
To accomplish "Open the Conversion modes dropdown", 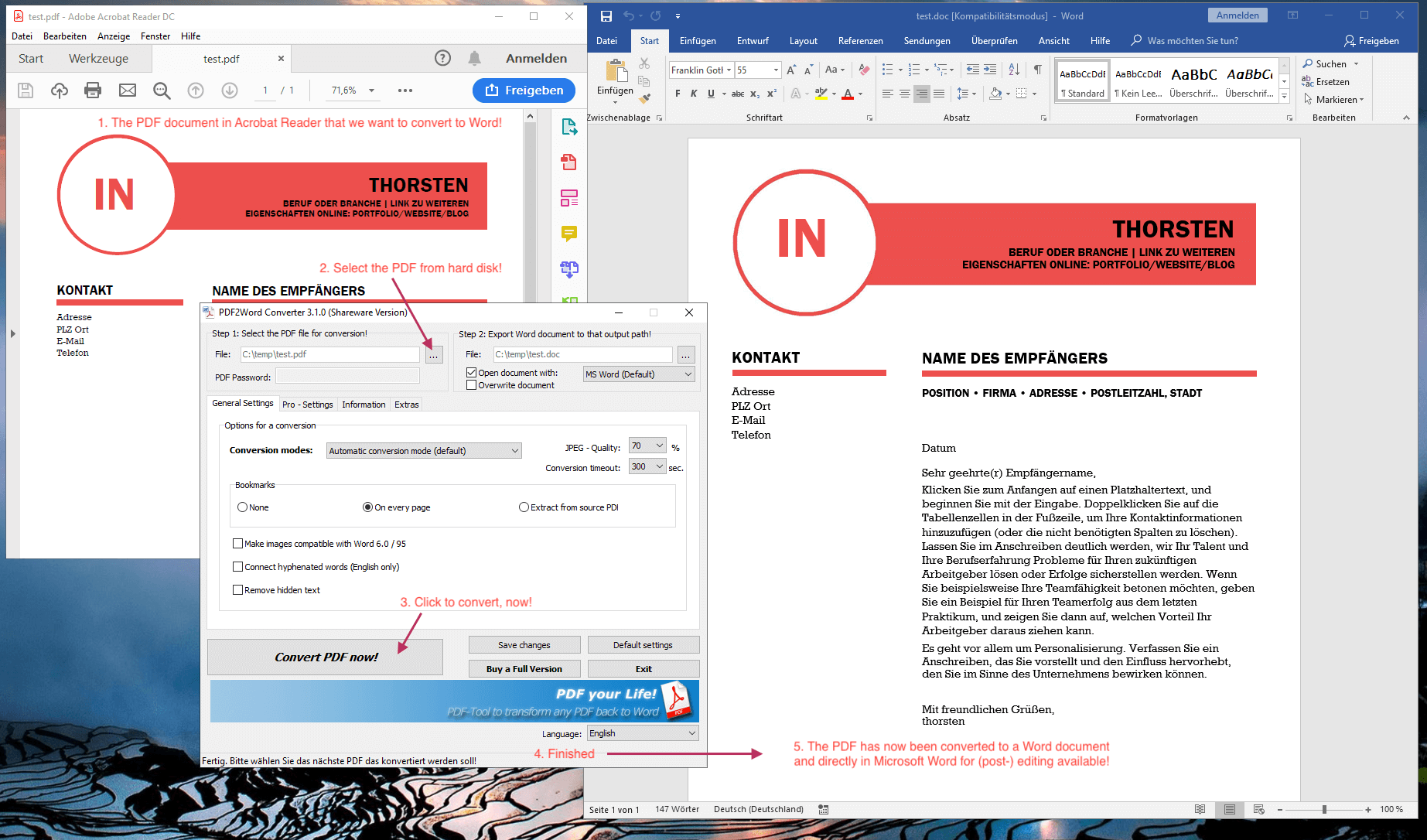I will click(424, 451).
